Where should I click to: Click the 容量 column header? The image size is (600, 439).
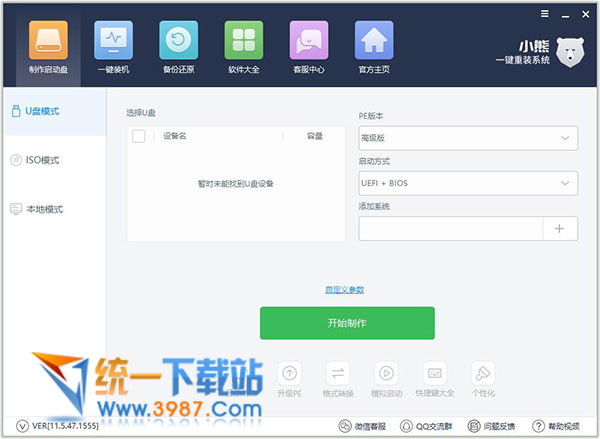click(x=315, y=136)
